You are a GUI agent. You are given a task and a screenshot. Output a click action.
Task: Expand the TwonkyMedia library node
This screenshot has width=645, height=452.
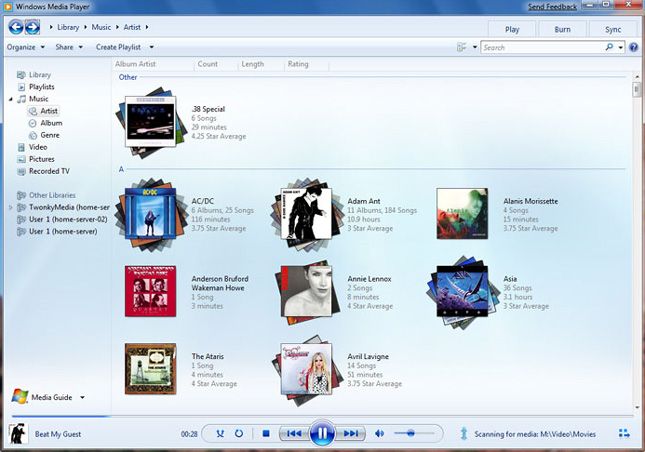tap(11, 207)
